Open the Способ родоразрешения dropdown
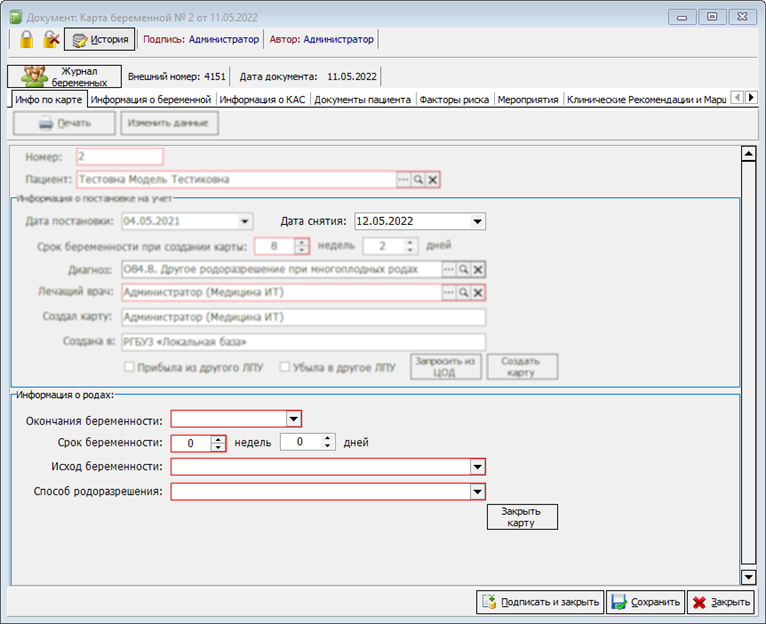 coord(477,492)
